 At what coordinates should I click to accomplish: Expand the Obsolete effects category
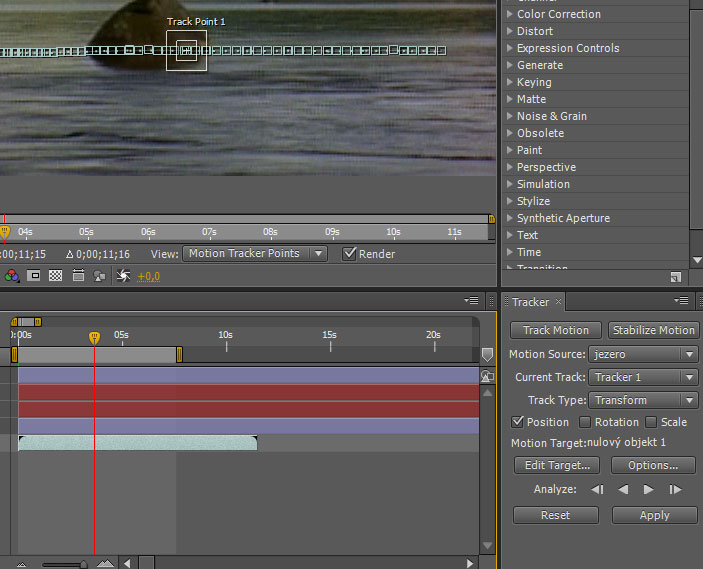pos(509,133)
